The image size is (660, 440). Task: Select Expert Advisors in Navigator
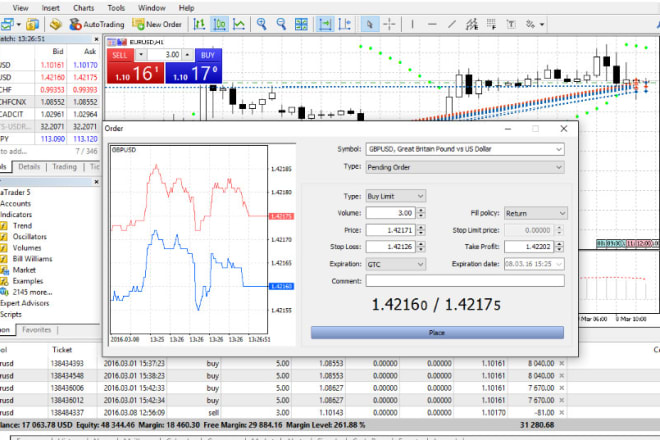click(24, 303)
